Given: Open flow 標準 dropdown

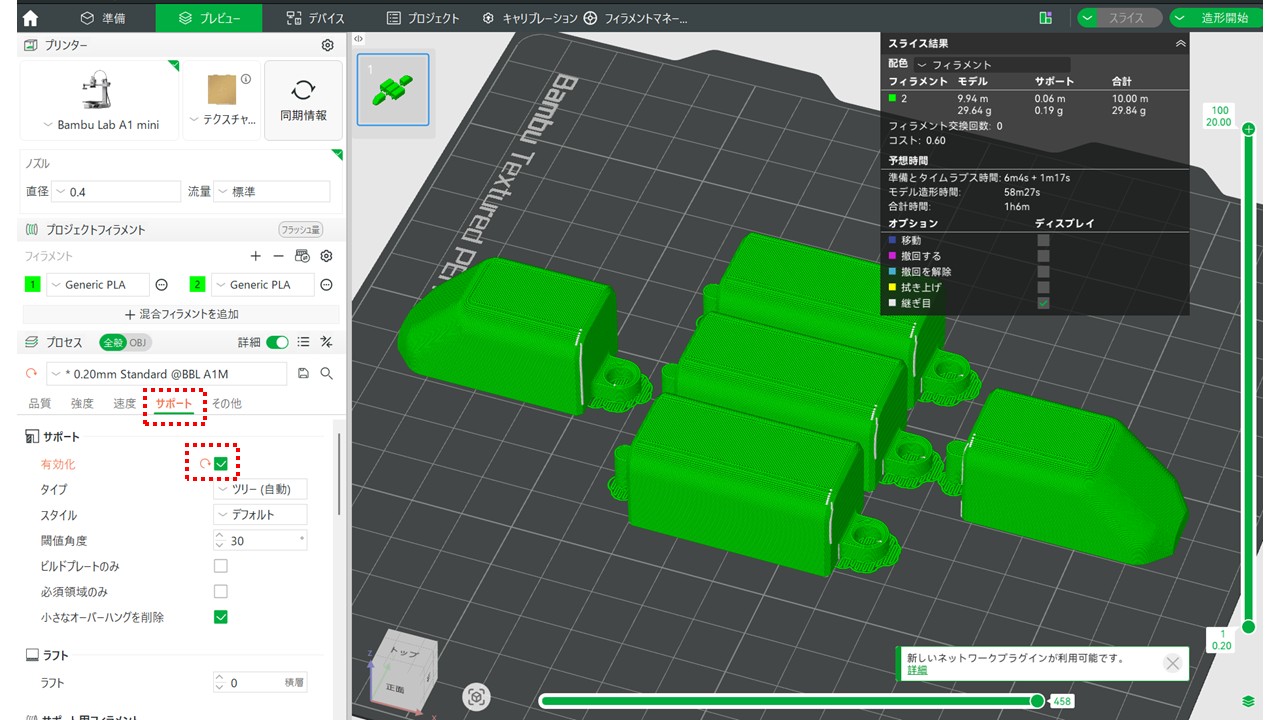Looking at the screenshot, I should point(272,191).
